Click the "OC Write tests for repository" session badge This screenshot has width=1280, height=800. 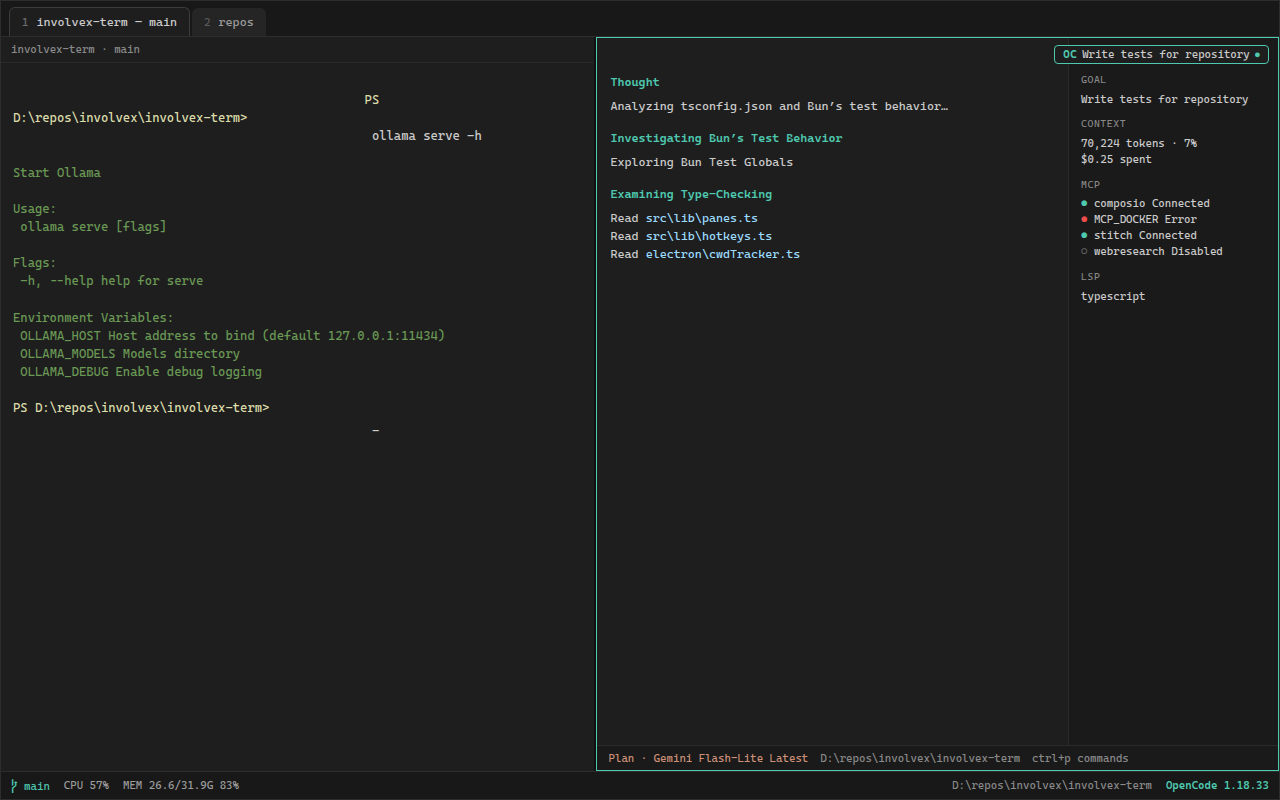pos(1161,54)
